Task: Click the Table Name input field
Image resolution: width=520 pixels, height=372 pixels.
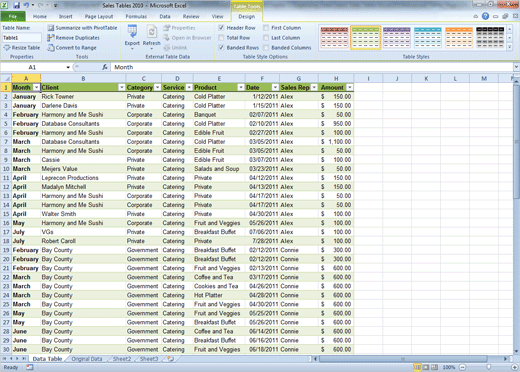Action: click(22, 38)
